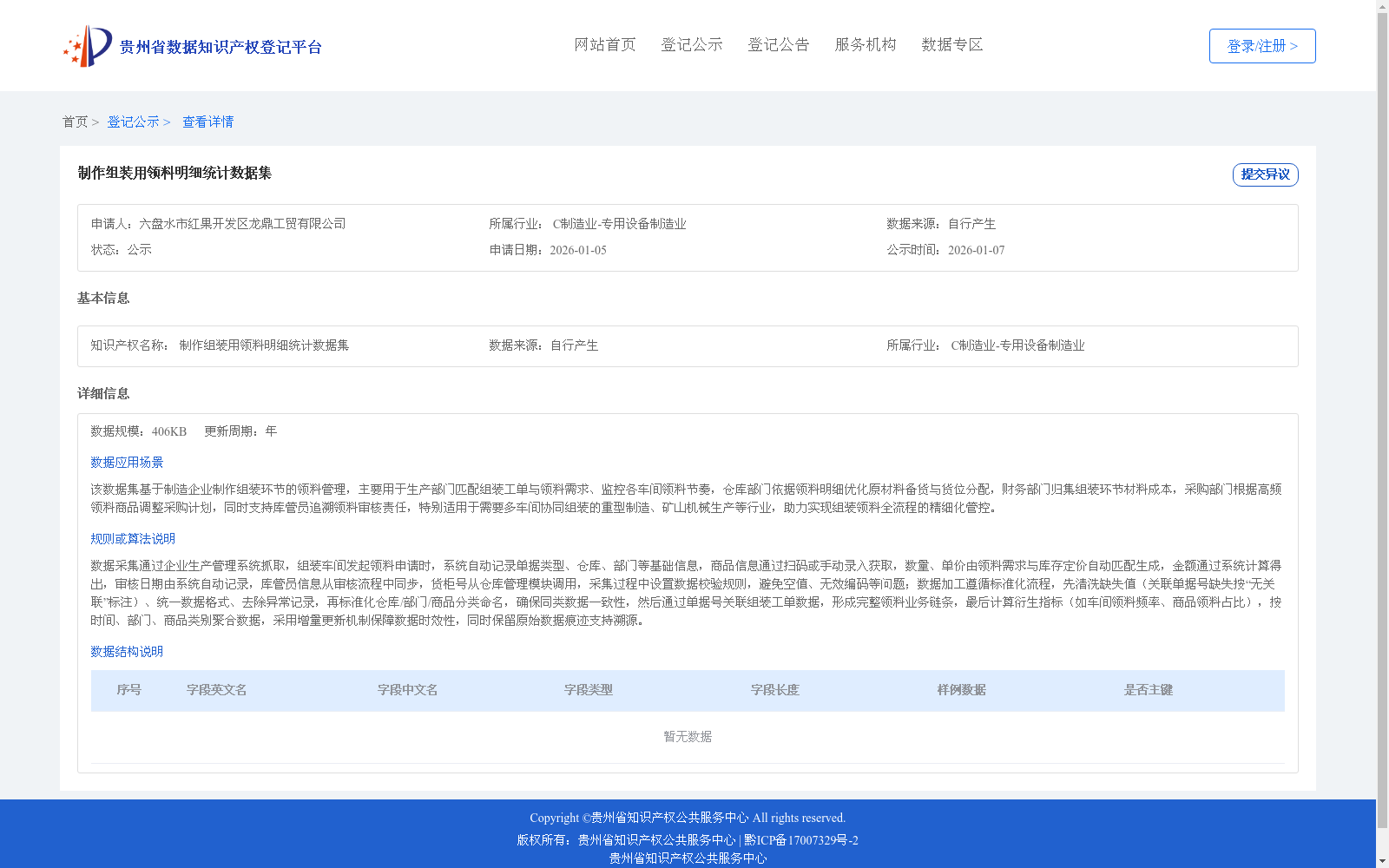Click the 字段长度 column header
The width and height of the screenshot is (1389, 868).
(x=775, y=690)
